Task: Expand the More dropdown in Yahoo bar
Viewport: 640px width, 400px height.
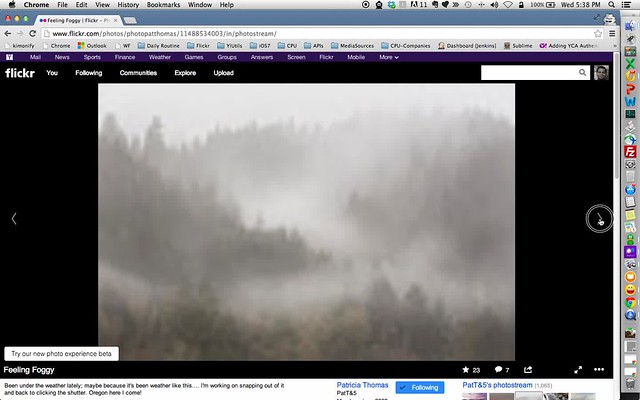Action: tap(389, 57)
